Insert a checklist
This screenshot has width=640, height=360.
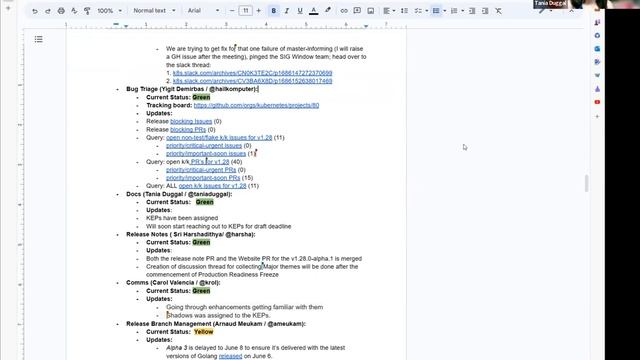click(417, 11)
